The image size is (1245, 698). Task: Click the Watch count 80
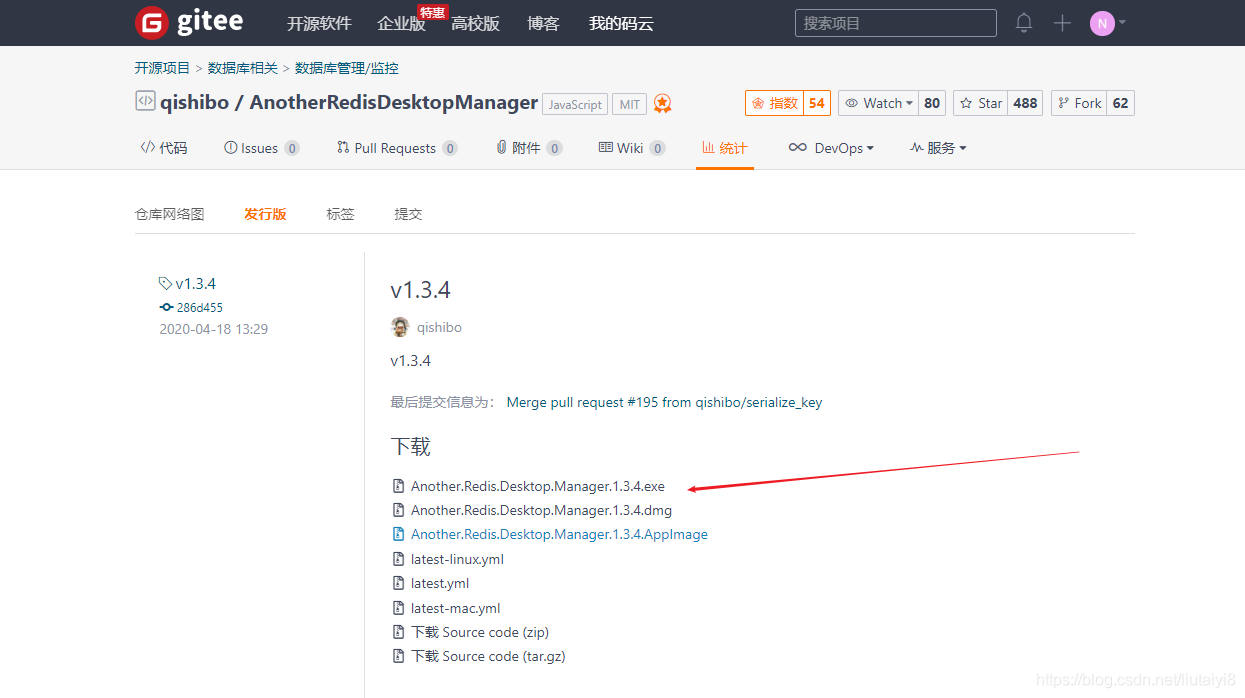tap(932, 103)
